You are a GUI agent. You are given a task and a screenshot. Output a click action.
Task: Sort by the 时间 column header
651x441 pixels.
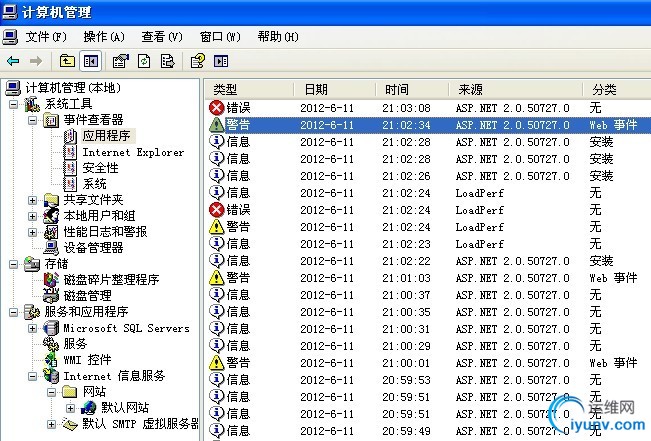point(412,89)
